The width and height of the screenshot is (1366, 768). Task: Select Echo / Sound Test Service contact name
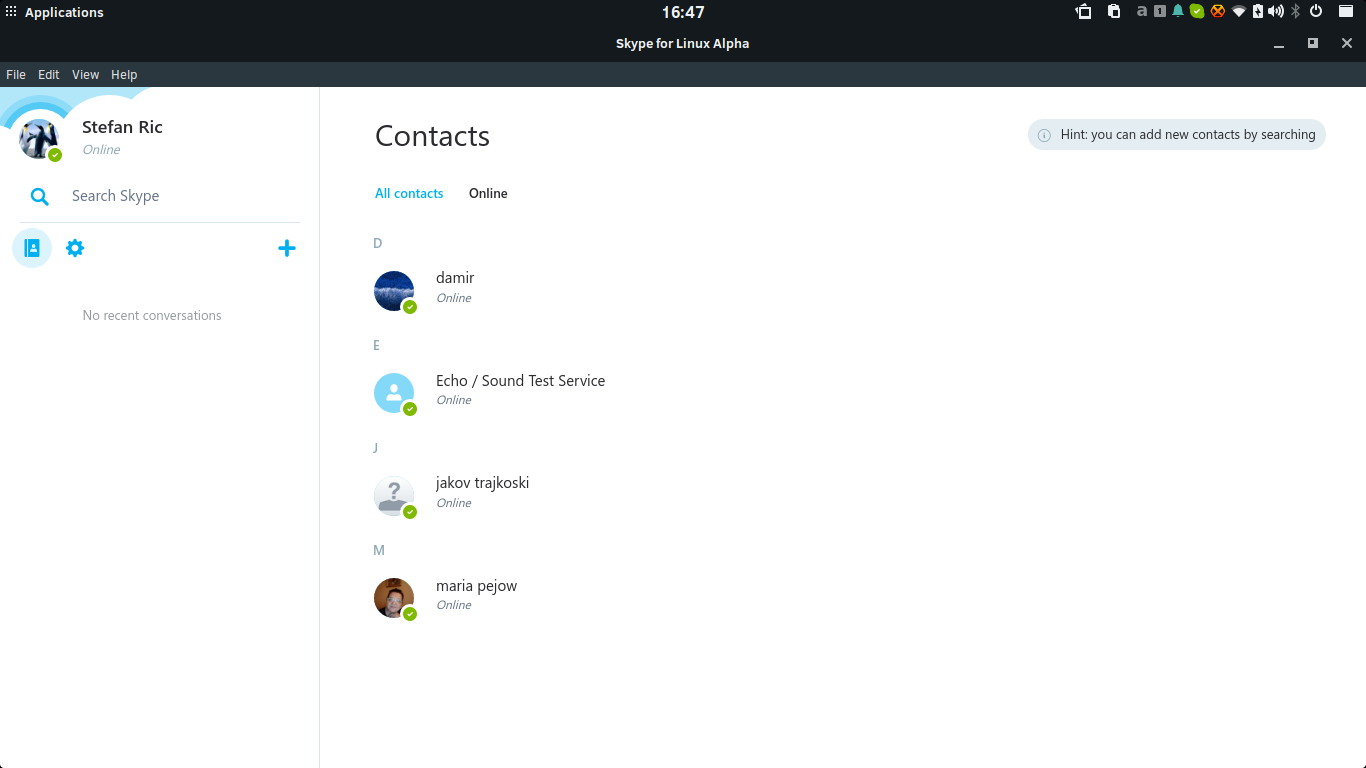click(520, 381)
